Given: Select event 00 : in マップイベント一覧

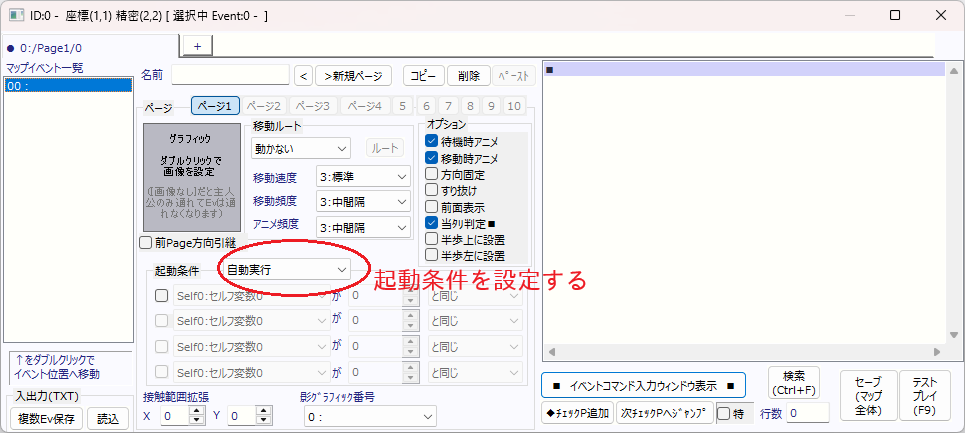Looking at the screenshot, I should pos(68,86).
